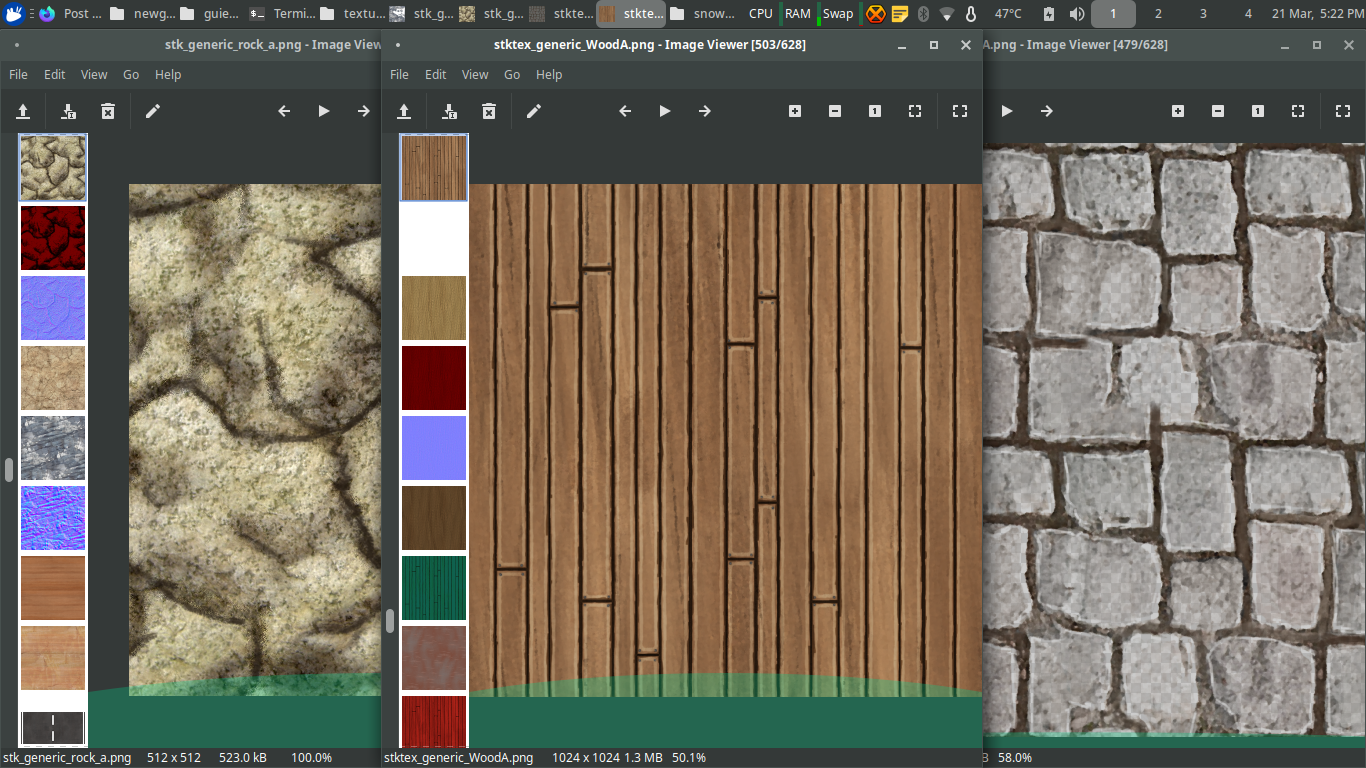
Task: Select the green wood planks thumbnail
Action: pyautogui.click(x=434, y=588)
